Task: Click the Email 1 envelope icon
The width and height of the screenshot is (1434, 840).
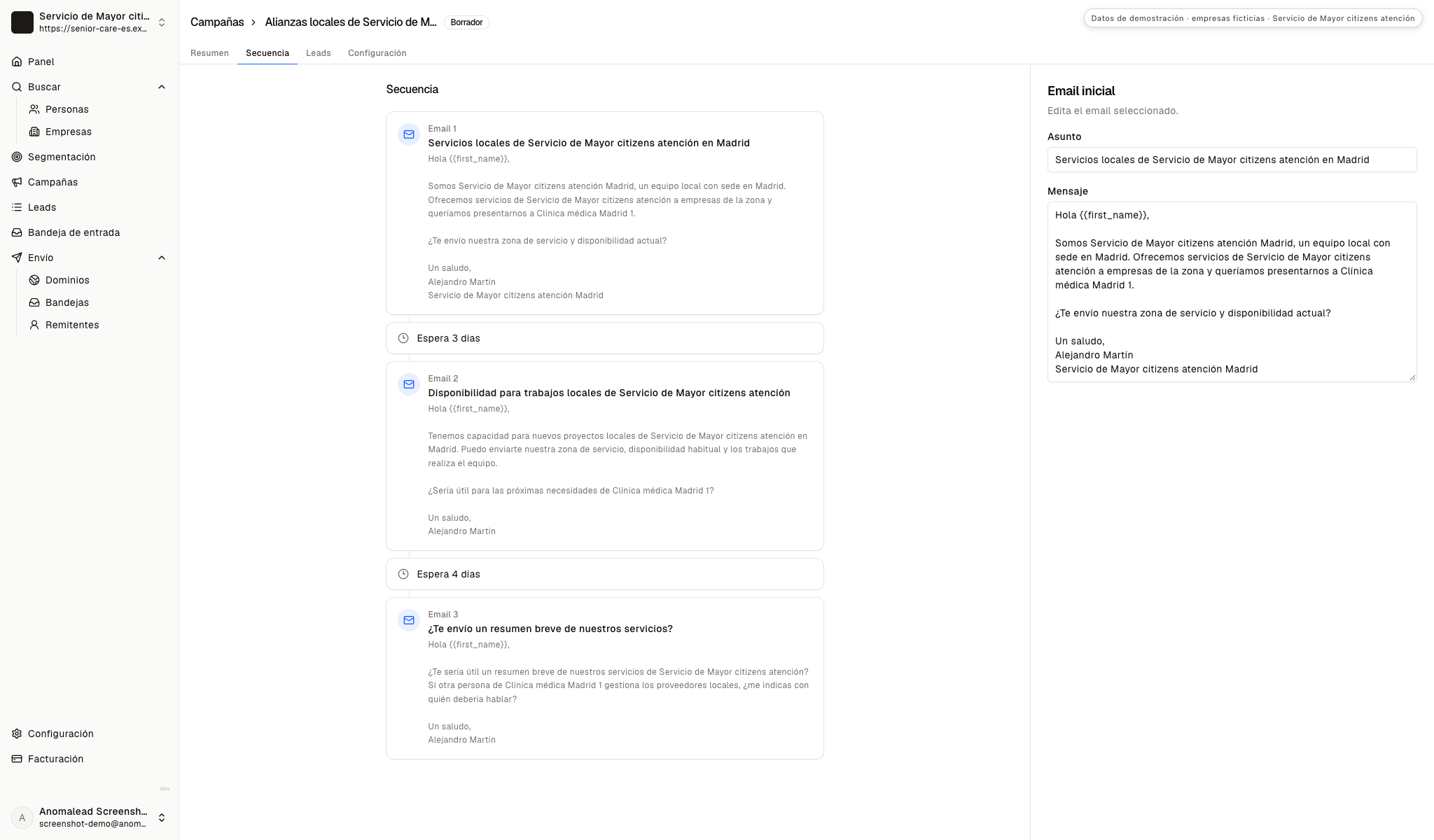Action: (409, 134)
